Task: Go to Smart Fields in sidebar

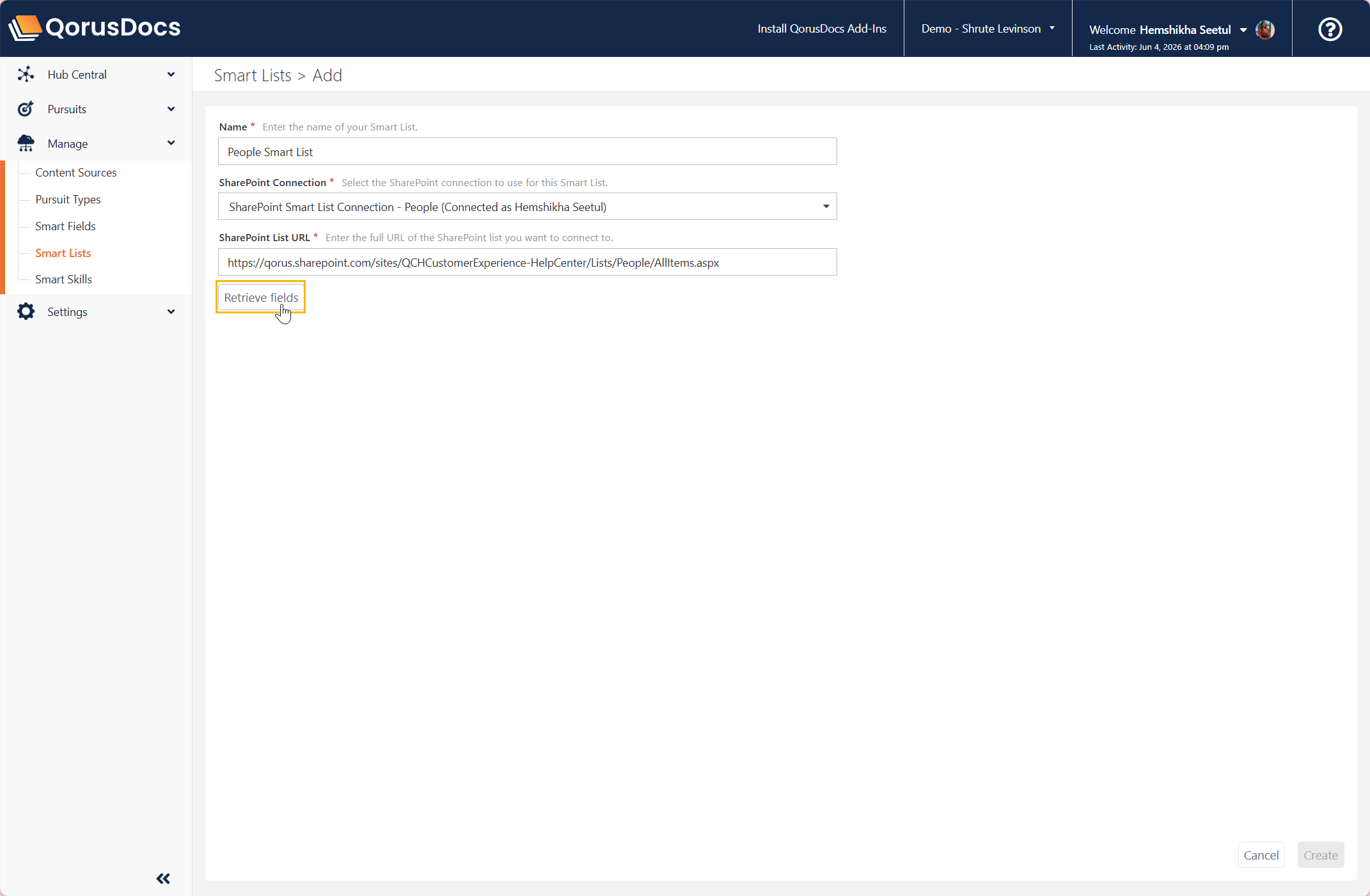Action: point(65,226)
